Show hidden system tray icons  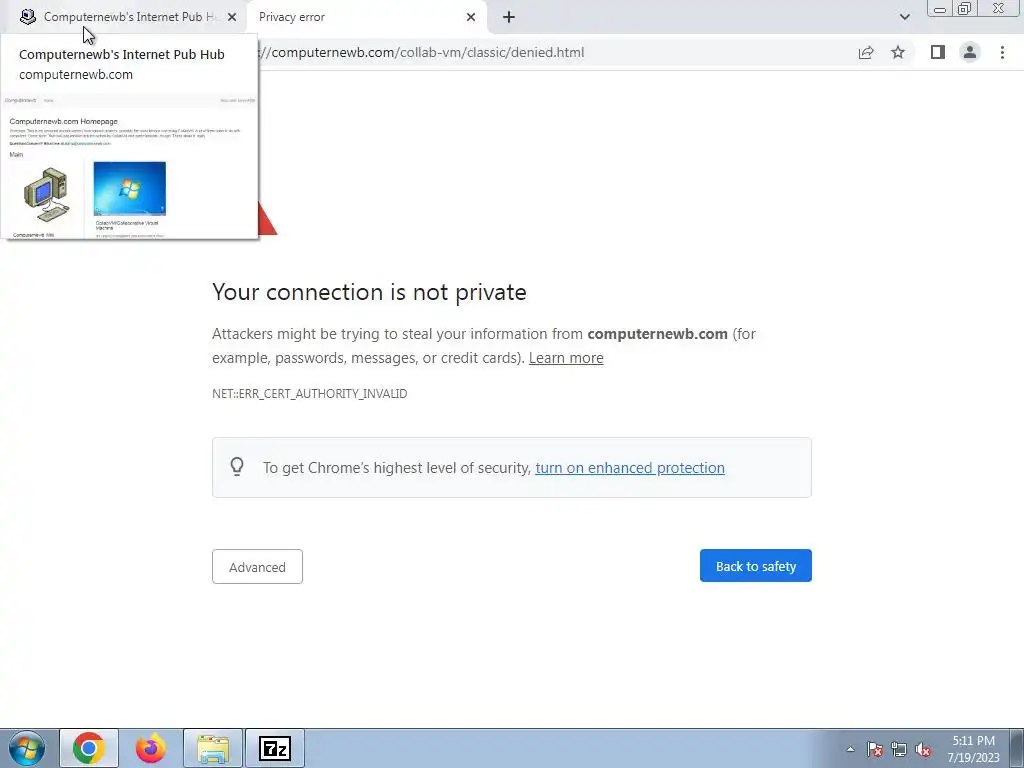click(x=850, y=749)
